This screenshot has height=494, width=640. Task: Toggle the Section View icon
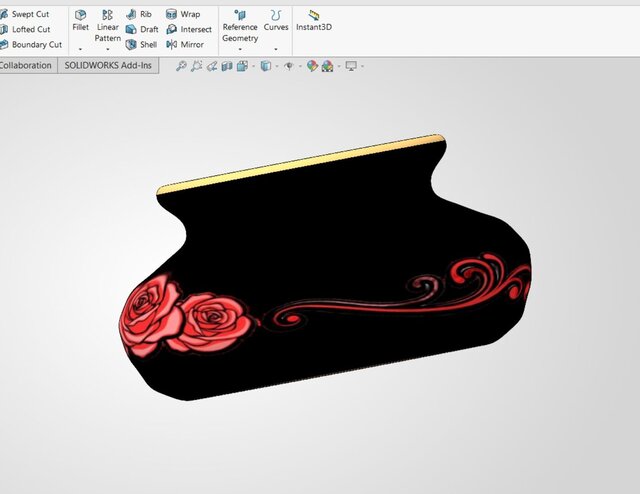click(227, 66)
